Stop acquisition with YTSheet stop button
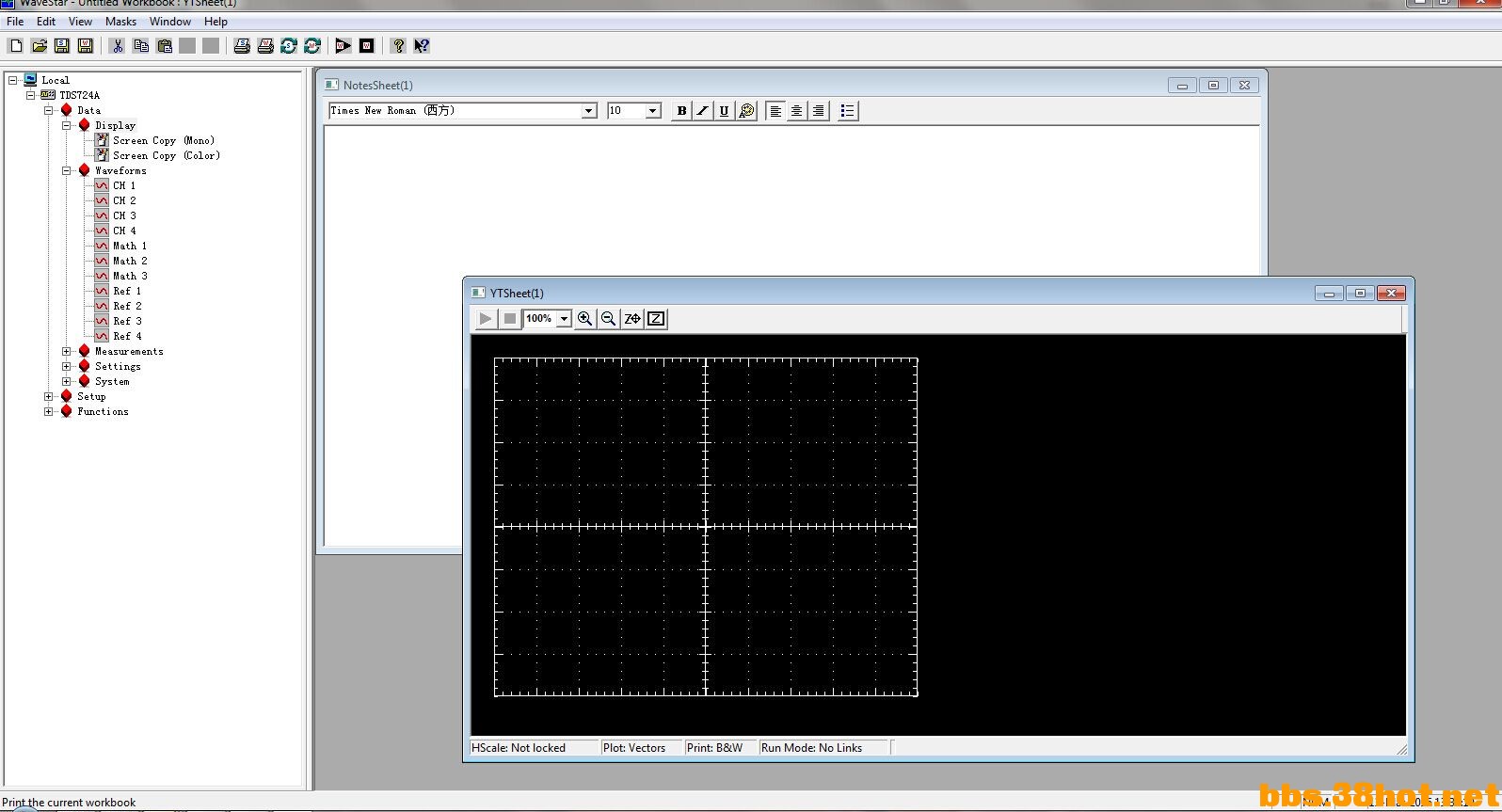Screen dimensions: 1502x812 click(509, 319)
